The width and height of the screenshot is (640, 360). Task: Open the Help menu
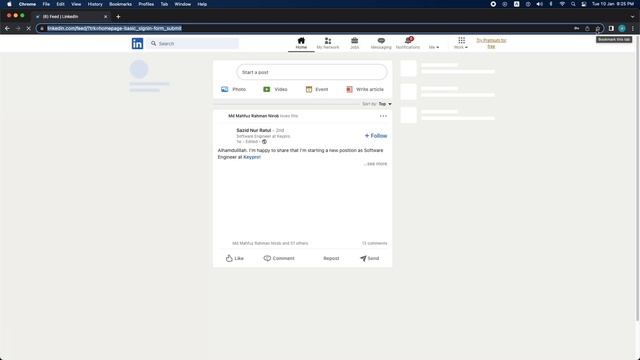(x=202, y=4)
